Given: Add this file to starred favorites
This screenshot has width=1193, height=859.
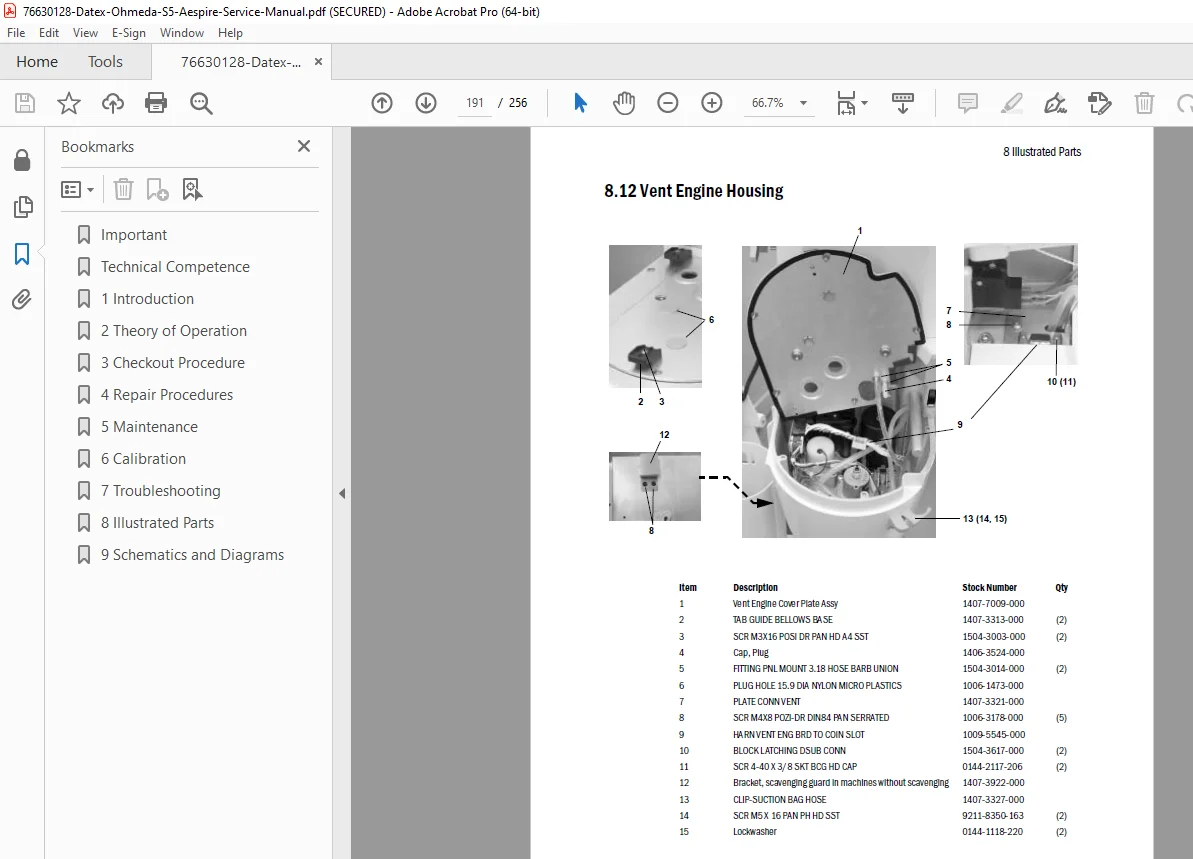Looking at the screenshot, I should 68,103.
